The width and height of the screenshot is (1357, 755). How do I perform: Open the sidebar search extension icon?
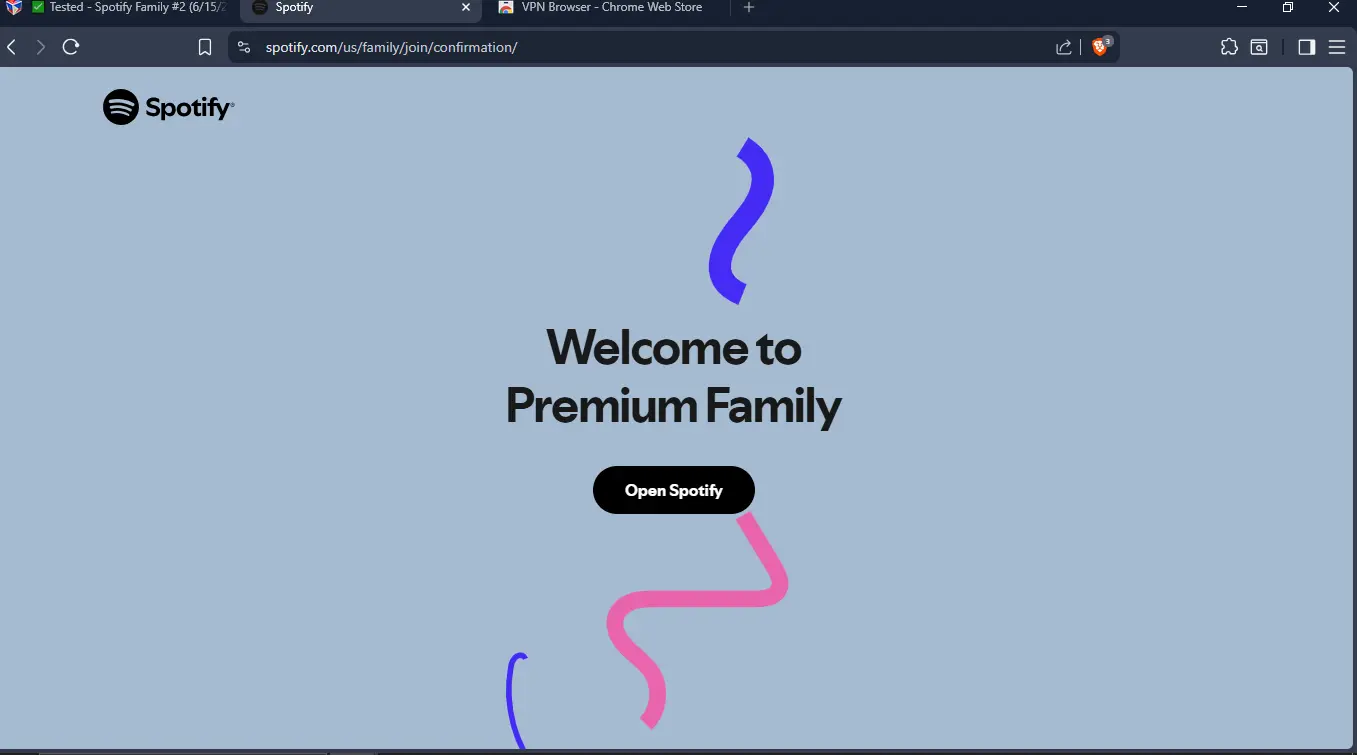[1259, 47]
